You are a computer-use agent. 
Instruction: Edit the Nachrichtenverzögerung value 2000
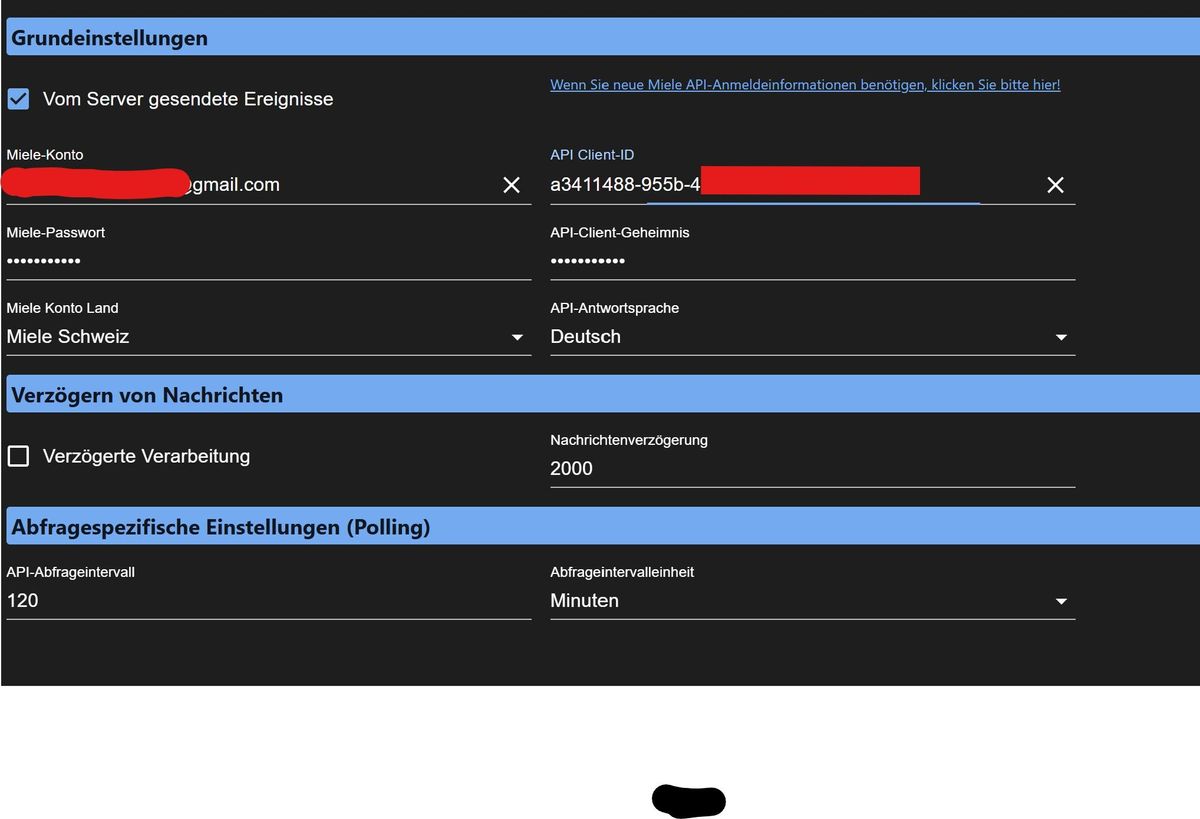point(812,469)
